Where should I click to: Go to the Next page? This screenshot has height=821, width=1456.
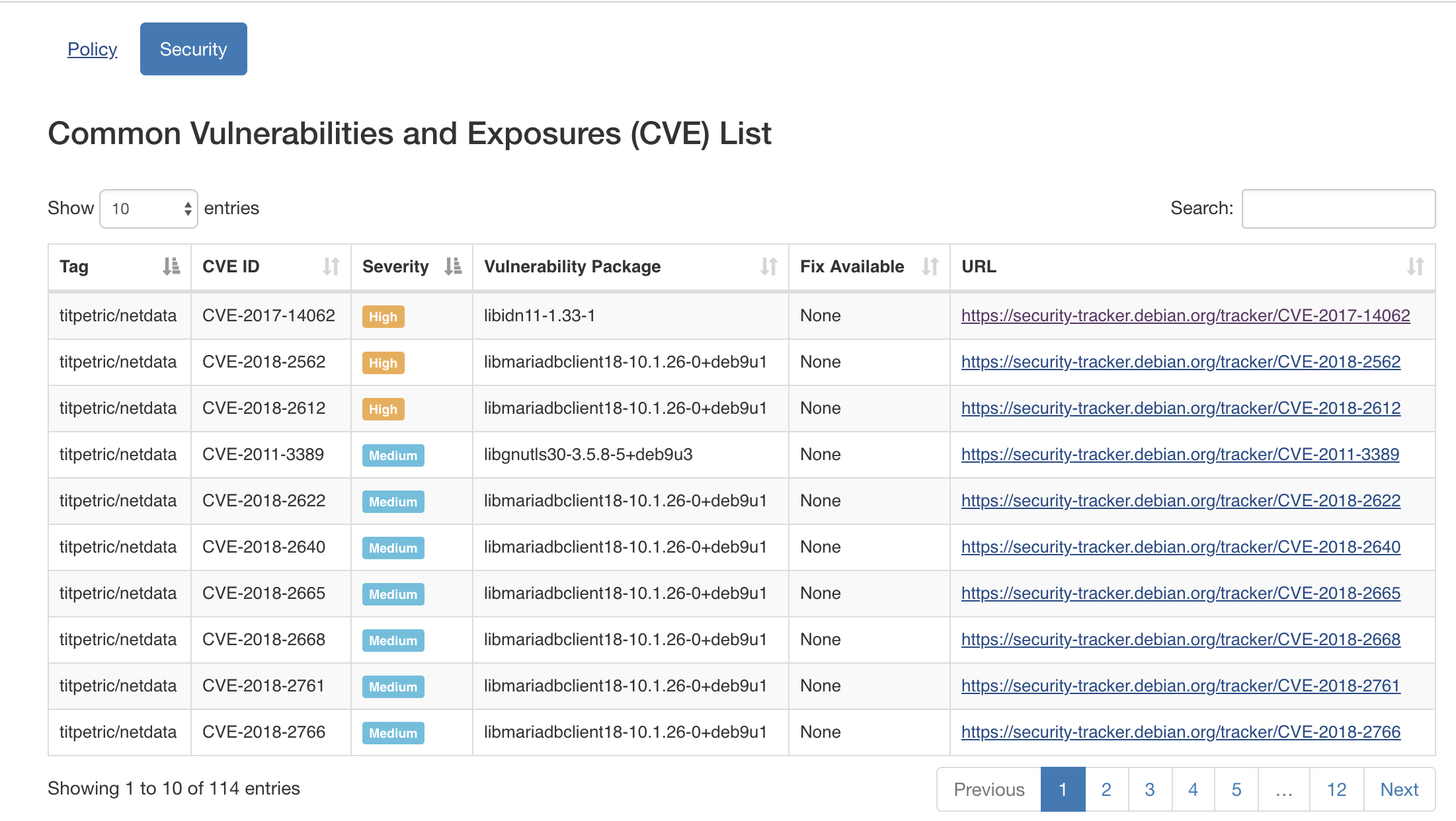click(x=1399, y=789)
